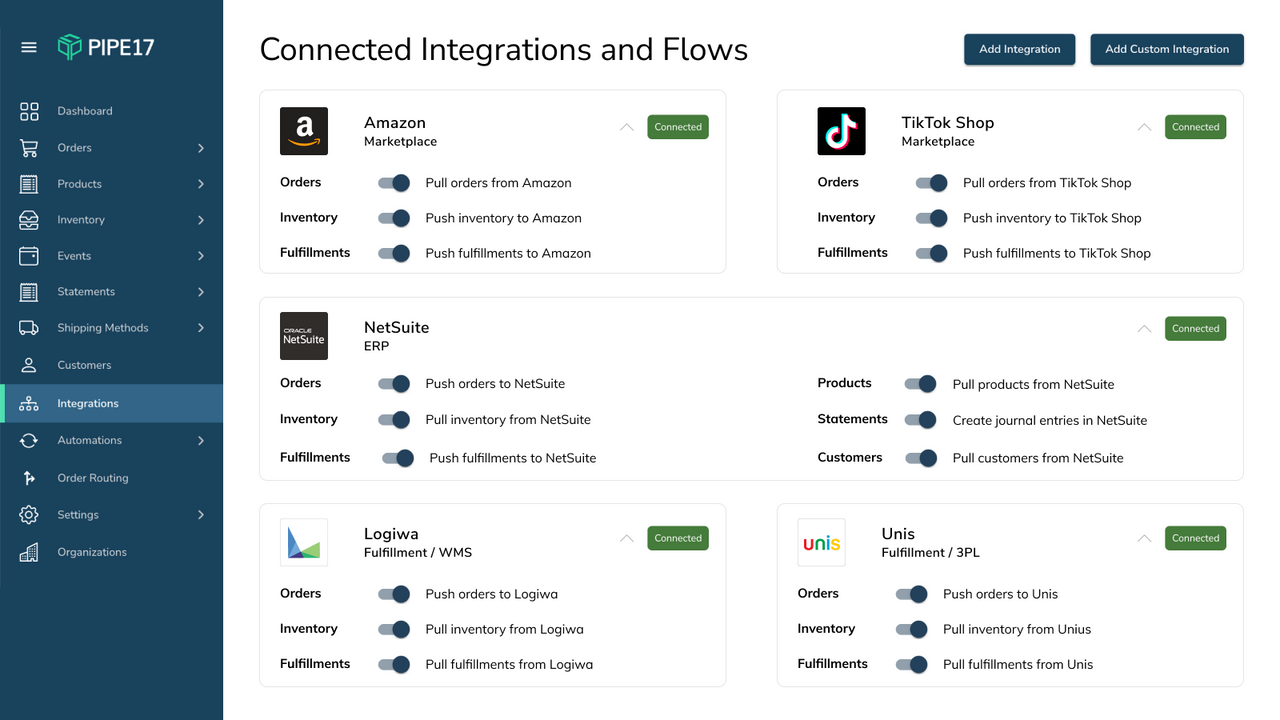Toggle Push fulfillments to Amazon
This screenshot has height=720, width=1280.
click(x=394, y=253)
